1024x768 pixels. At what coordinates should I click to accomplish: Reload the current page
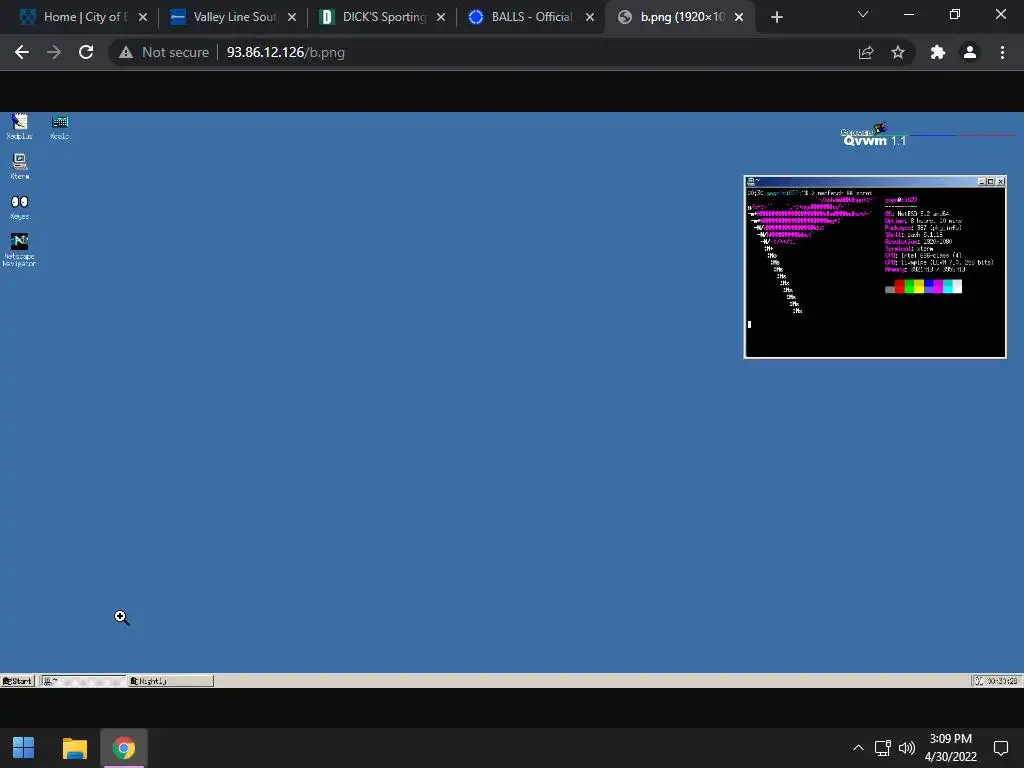coord(86,52)
